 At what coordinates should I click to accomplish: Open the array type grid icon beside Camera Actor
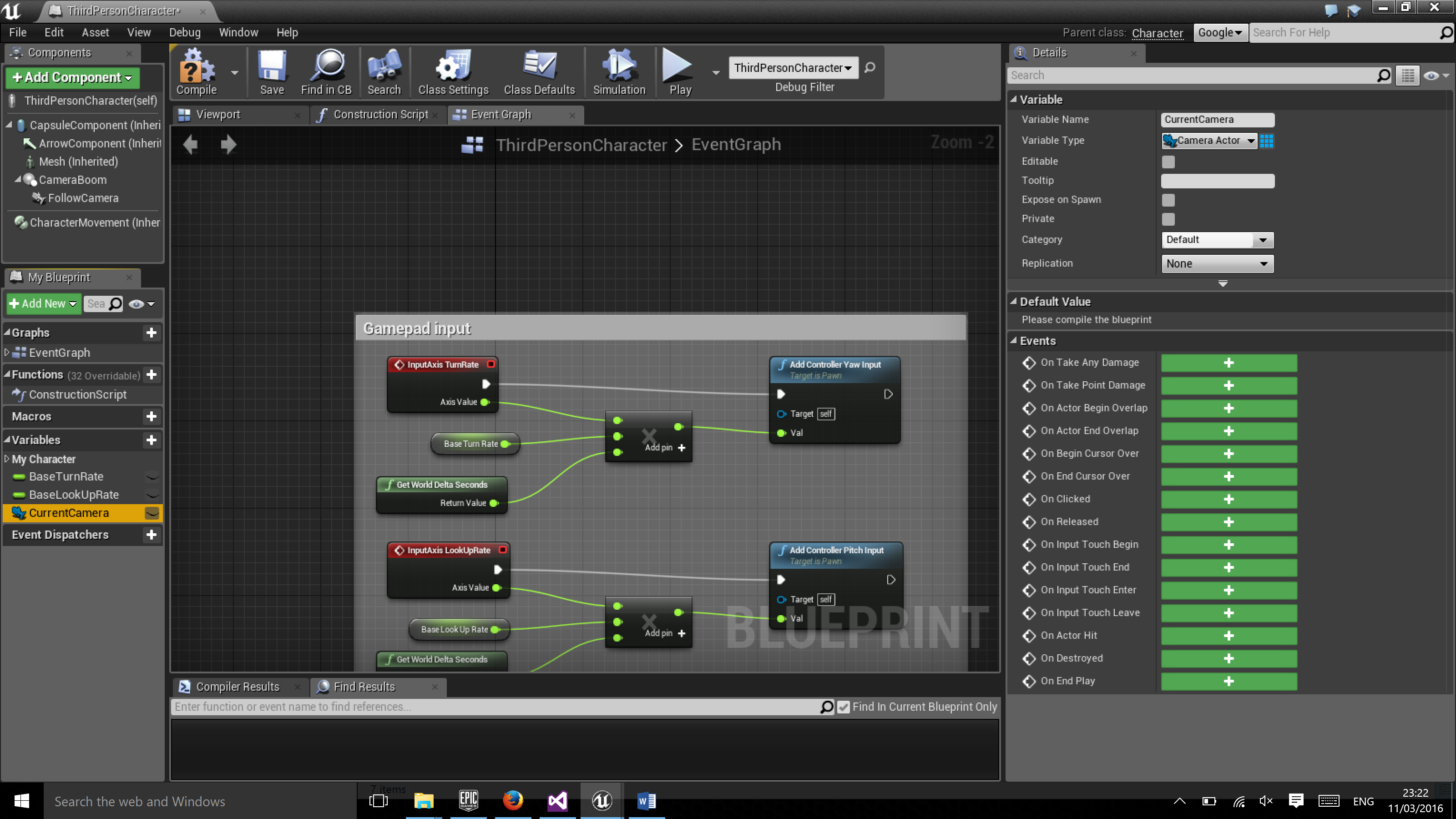(1267, 141)
